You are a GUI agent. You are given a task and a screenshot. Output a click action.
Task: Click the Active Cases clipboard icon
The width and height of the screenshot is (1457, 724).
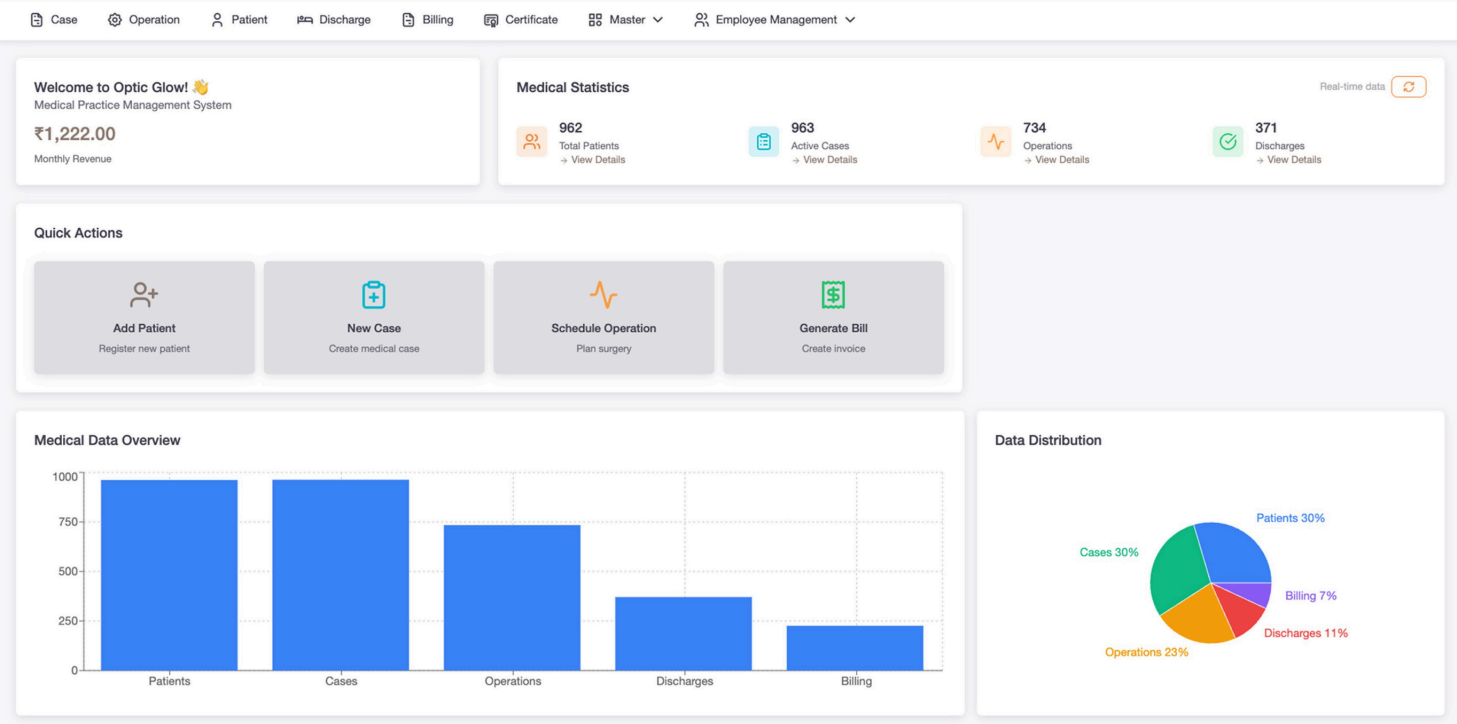pyautogui.click(x=764, y=142)
